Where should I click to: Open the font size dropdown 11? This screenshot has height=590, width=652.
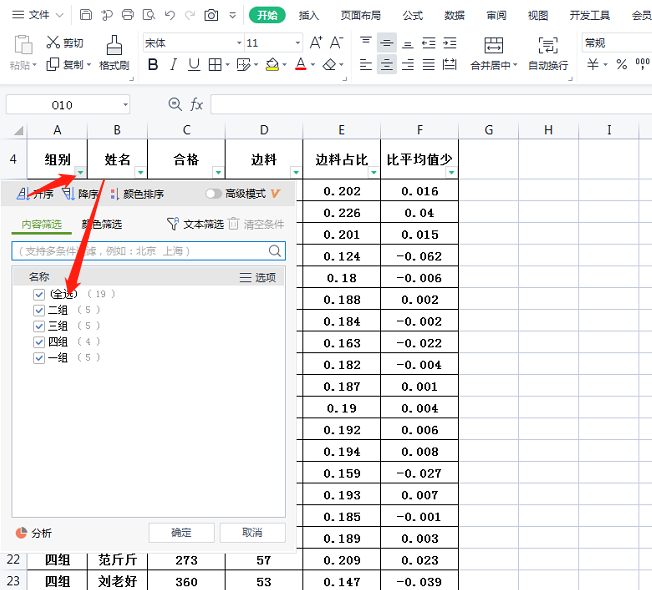298,43
